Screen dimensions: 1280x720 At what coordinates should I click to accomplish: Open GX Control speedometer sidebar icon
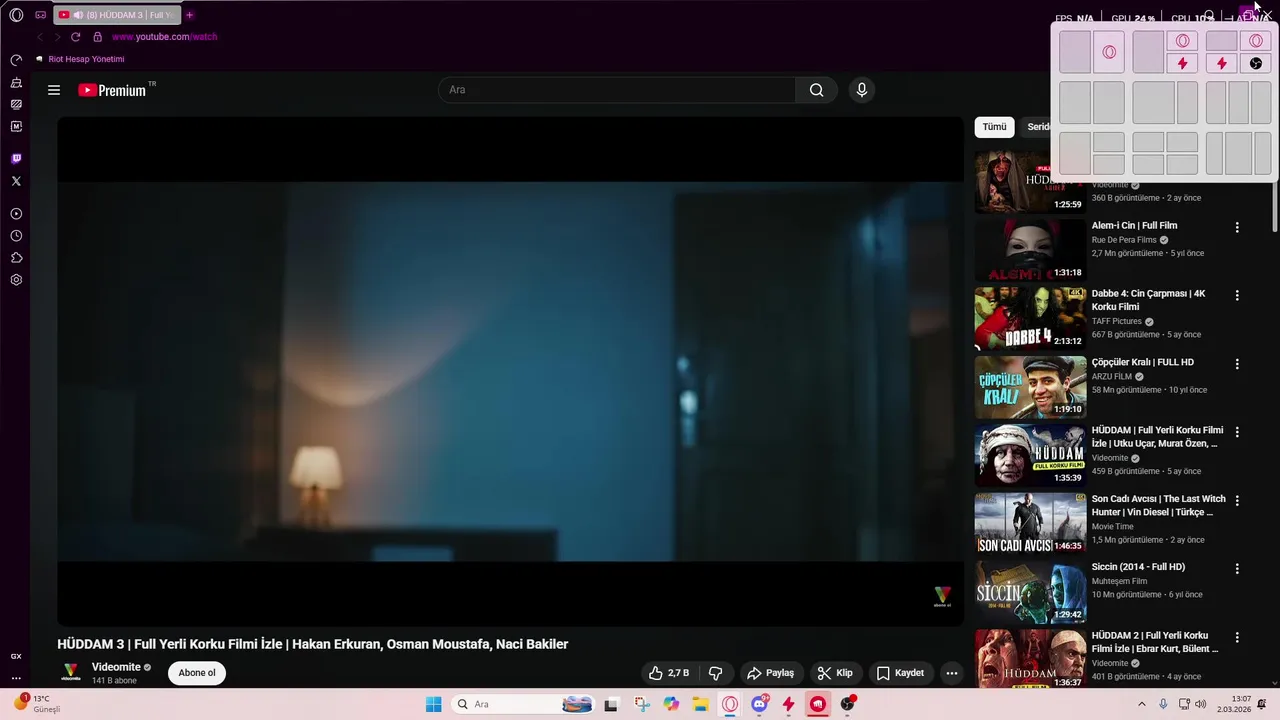[x=16, y=60]
